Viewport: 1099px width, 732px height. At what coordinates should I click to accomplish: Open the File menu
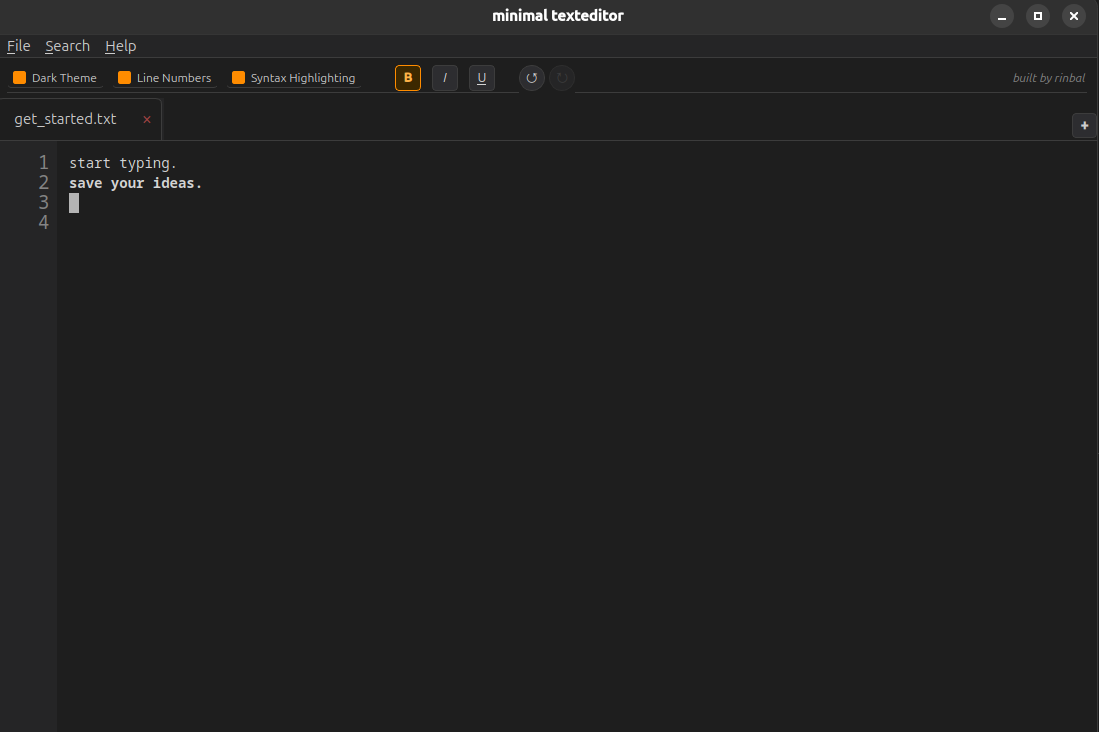pos(19,46)
